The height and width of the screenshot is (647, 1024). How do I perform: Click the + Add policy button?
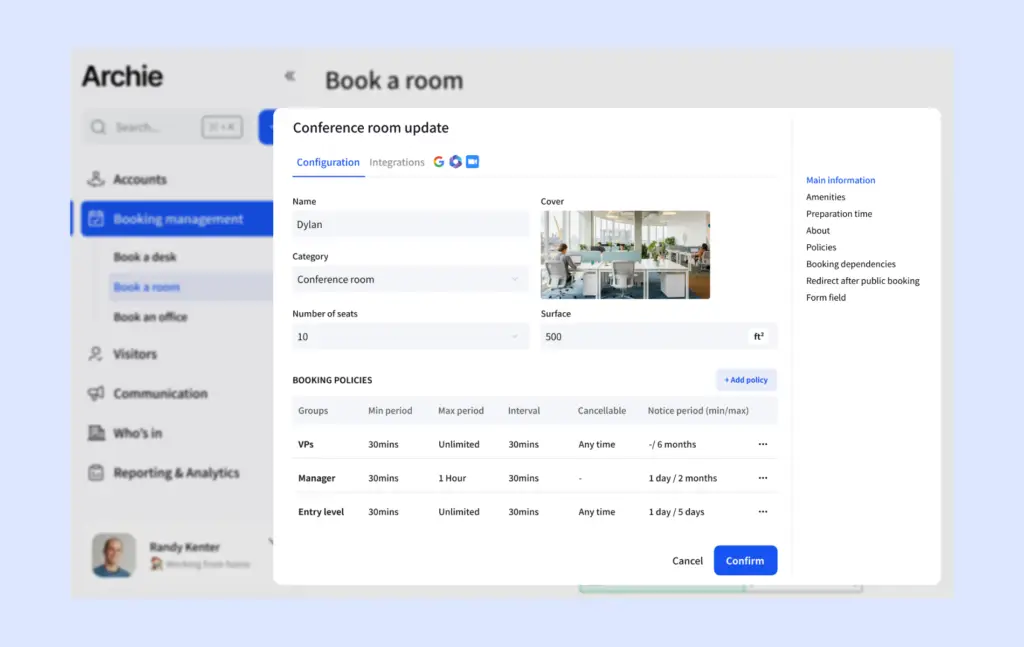pos(746,380)
